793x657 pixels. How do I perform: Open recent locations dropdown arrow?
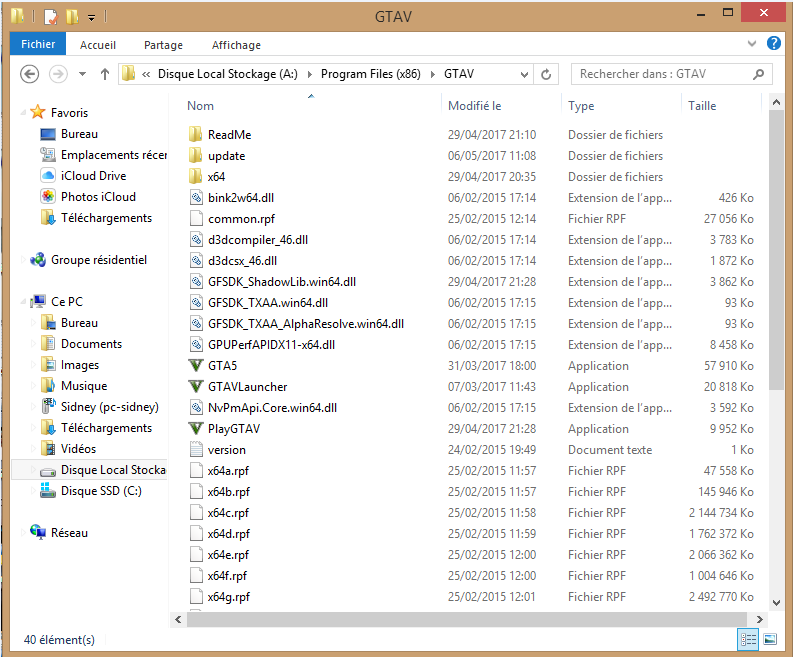click(x=82, y=74)
